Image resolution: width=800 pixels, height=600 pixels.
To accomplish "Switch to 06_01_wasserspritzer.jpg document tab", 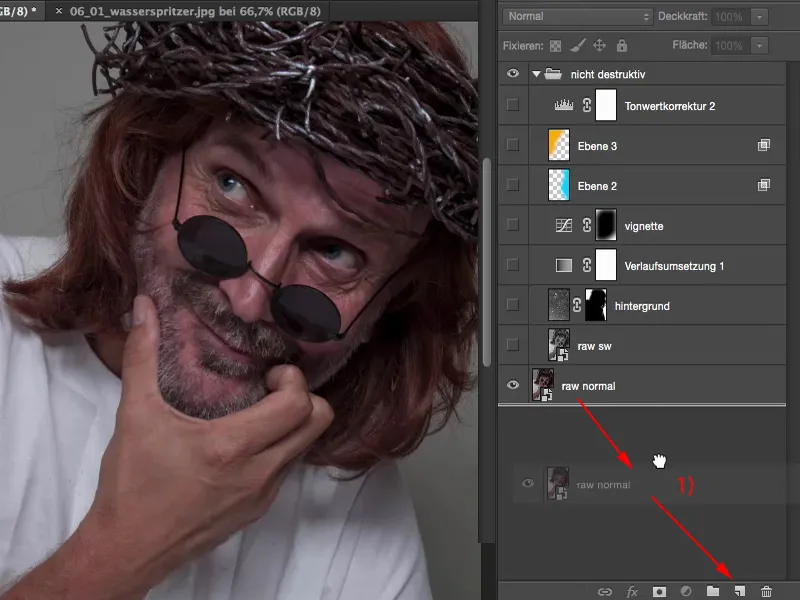I will [195, 11].
